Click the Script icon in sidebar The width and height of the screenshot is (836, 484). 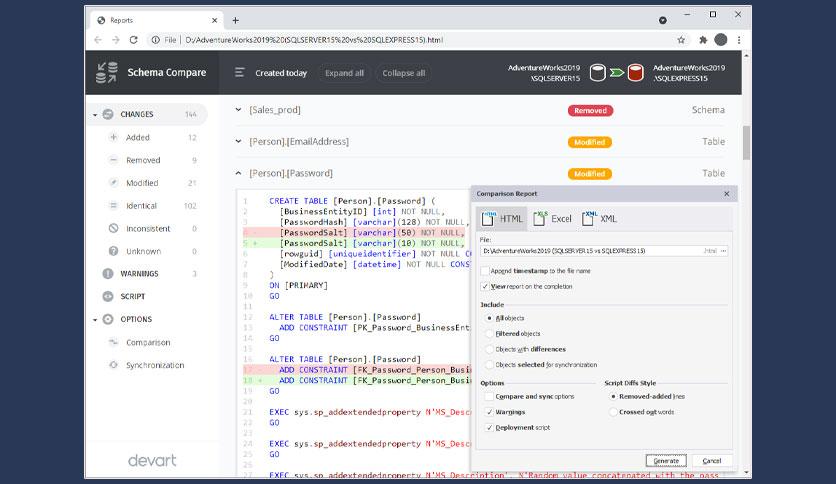[x=110, y=297]
